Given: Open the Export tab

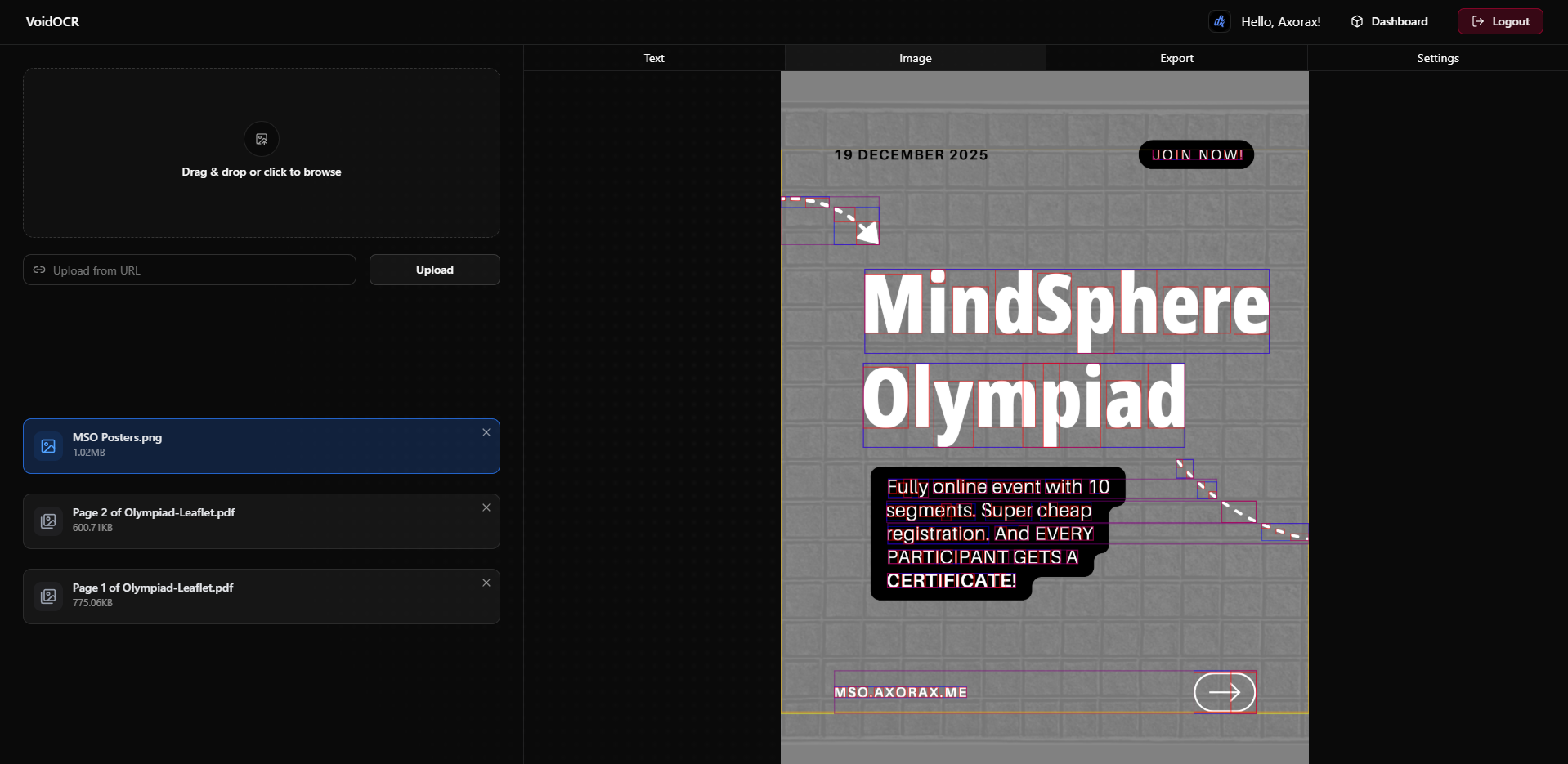Looking at the screenshot, I should coord(1176,57).
